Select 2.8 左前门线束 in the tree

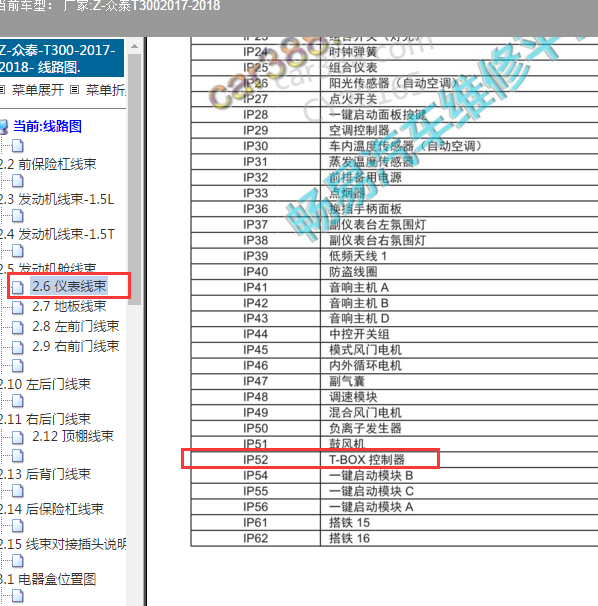(75, 327)
